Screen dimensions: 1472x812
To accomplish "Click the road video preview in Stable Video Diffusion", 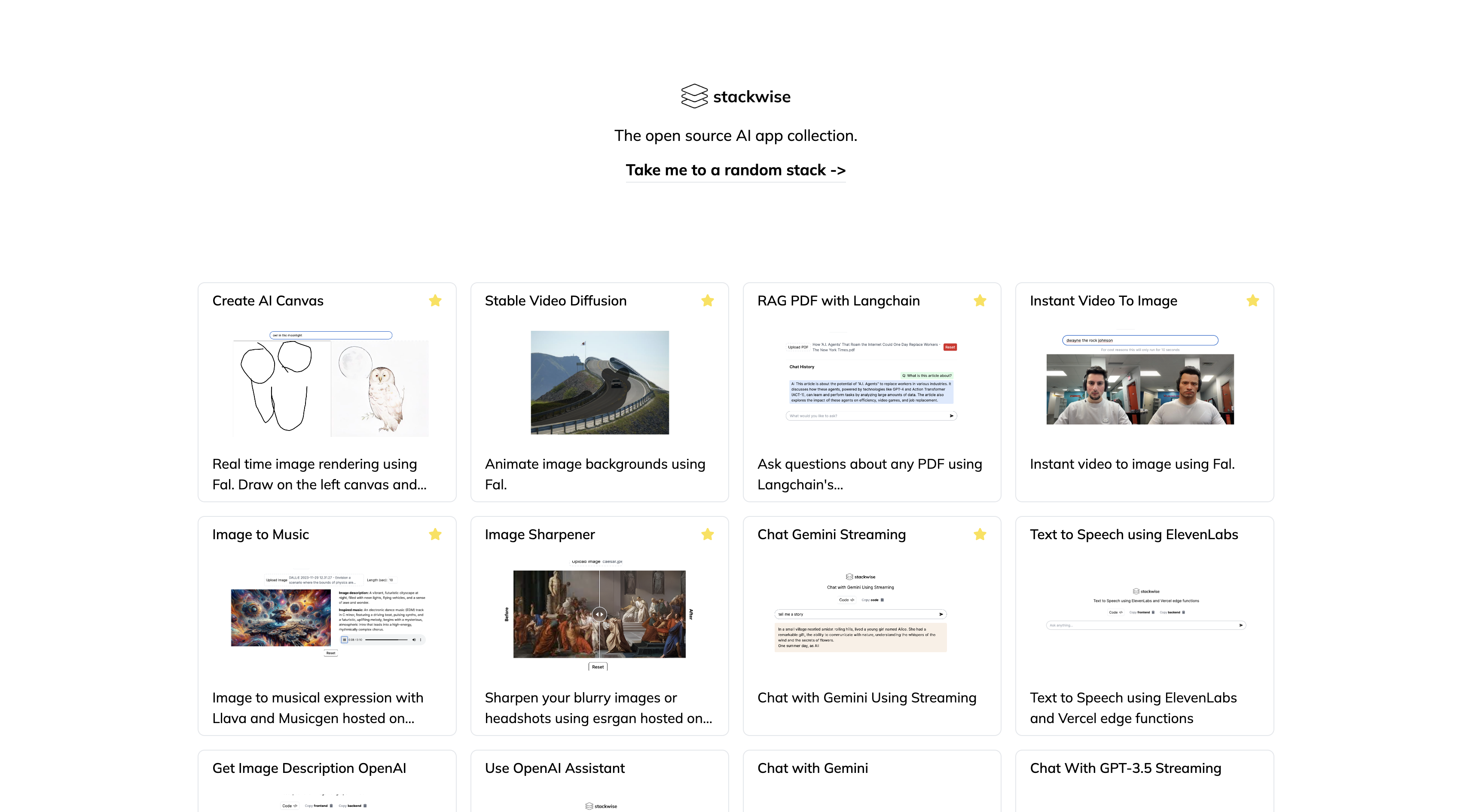I will [599, 382].
